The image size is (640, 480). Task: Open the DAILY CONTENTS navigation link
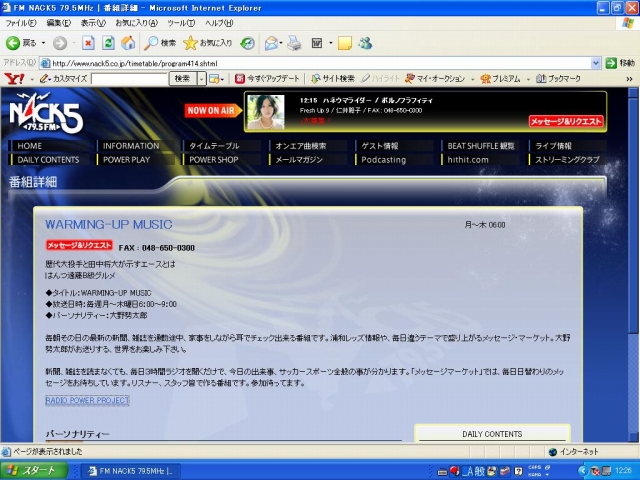48,160
